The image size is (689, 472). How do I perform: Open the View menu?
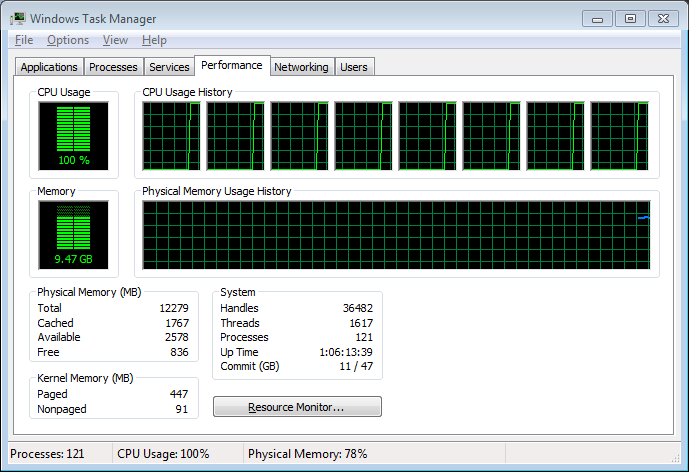point(115,40)
